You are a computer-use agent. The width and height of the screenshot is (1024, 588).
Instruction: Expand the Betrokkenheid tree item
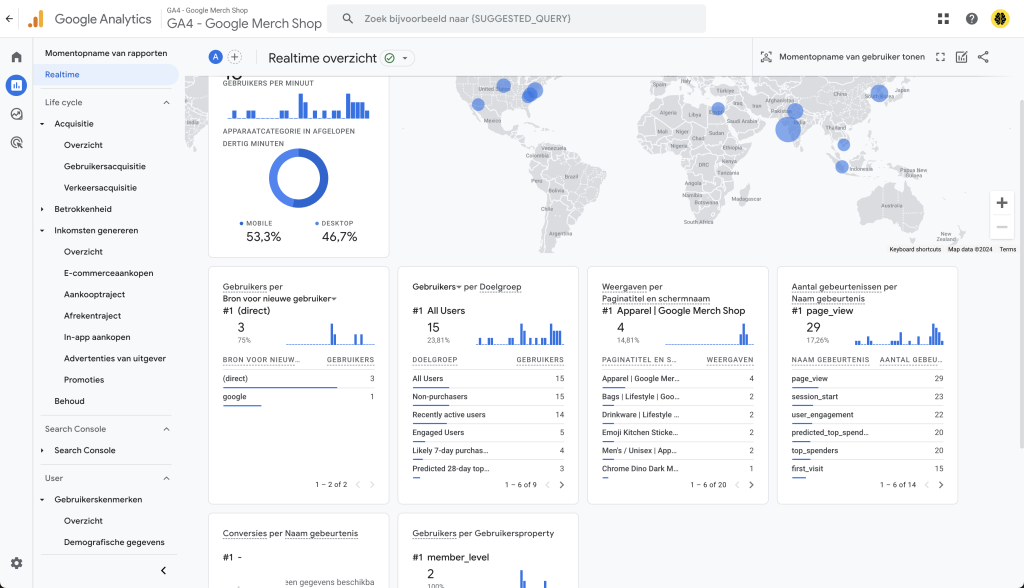42,209
